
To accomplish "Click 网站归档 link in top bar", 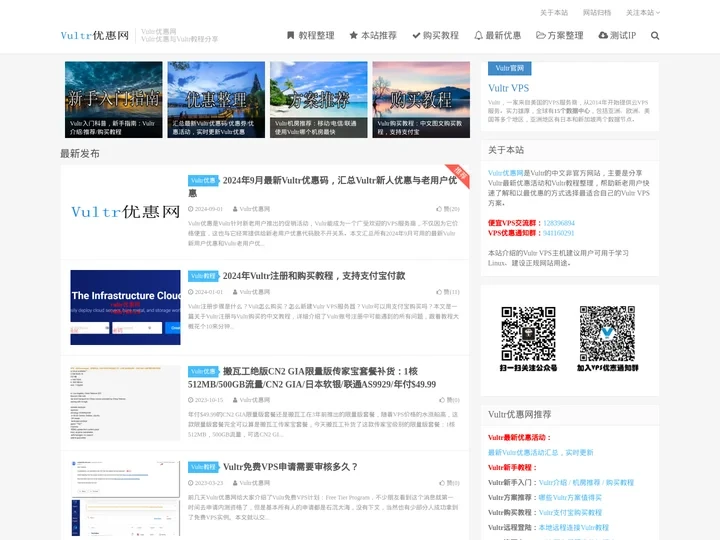I will click(597, 13).
